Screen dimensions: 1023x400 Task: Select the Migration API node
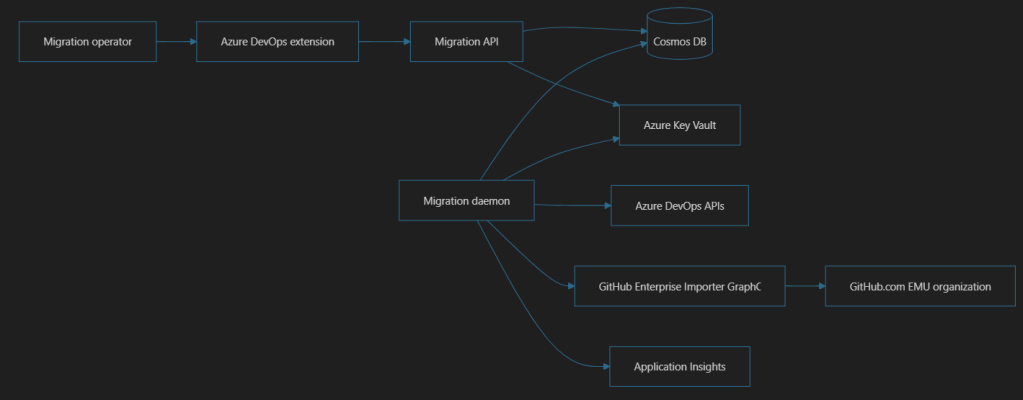[x=466, y=42]
